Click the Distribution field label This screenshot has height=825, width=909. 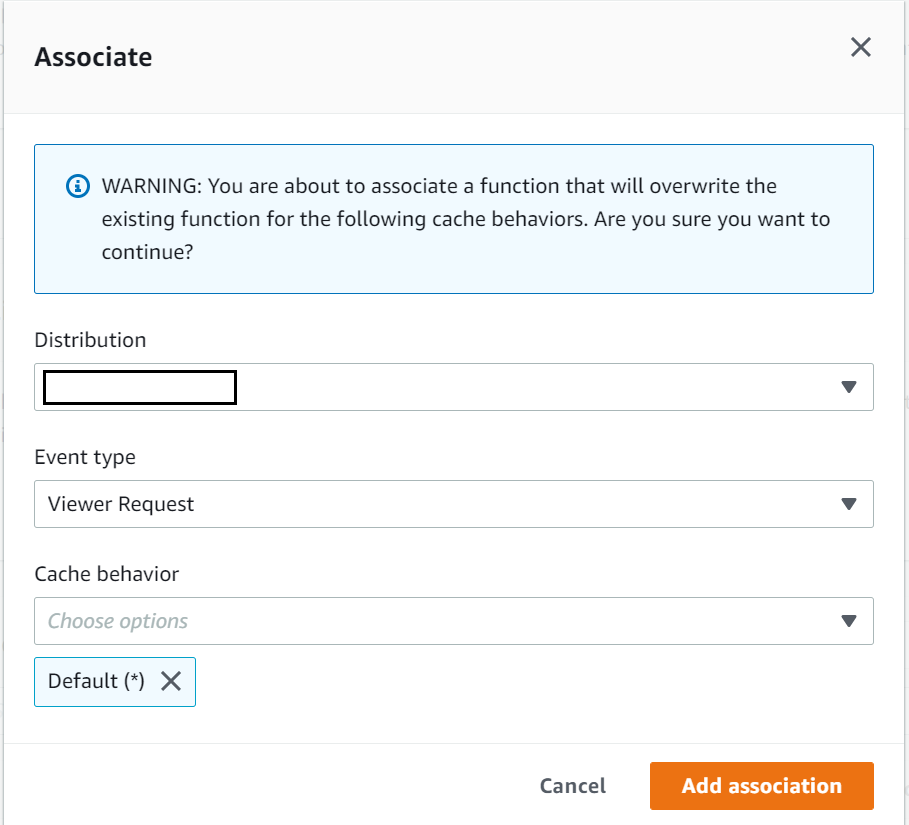[x=90, y=340]
